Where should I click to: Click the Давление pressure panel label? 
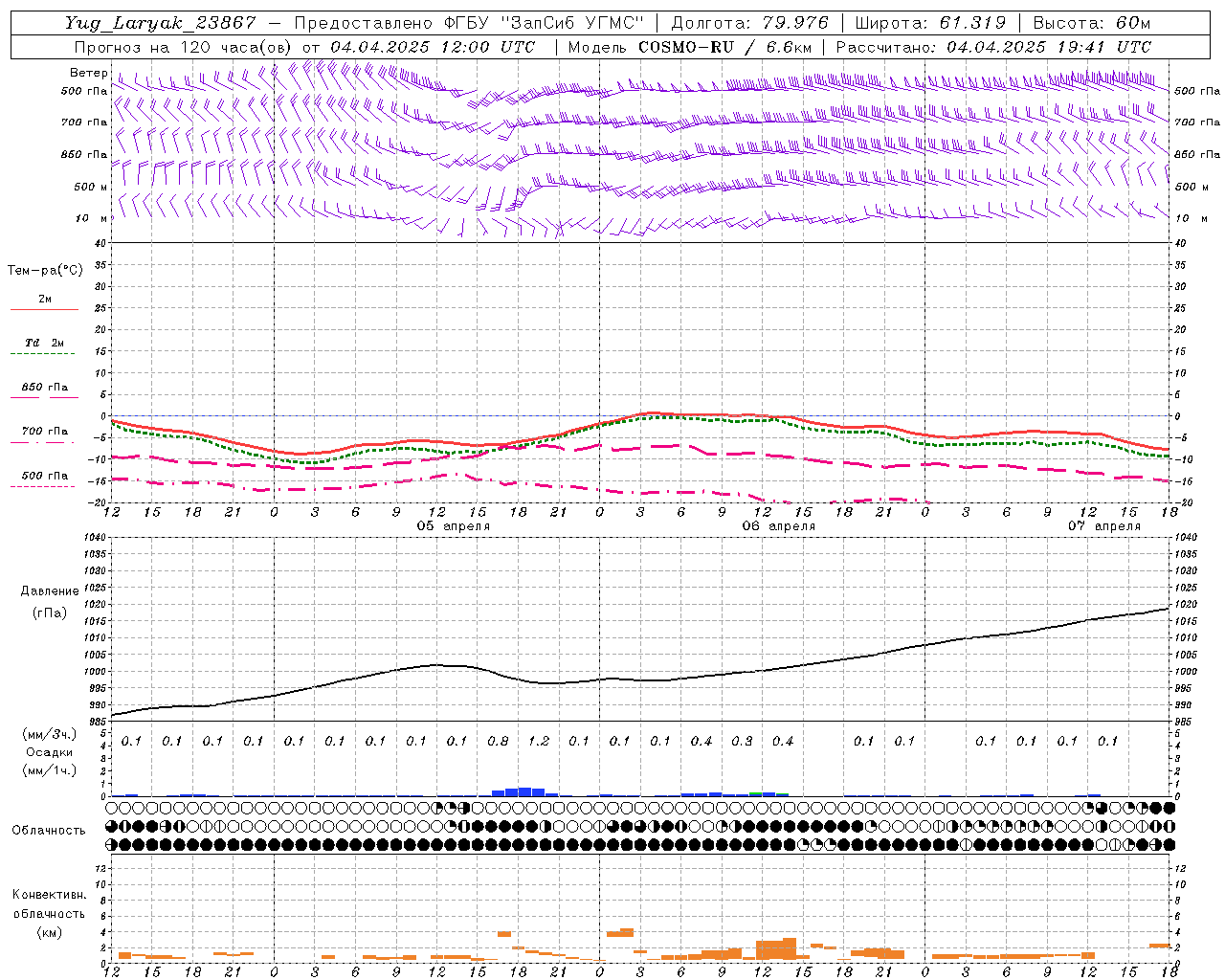pos(50,591)
